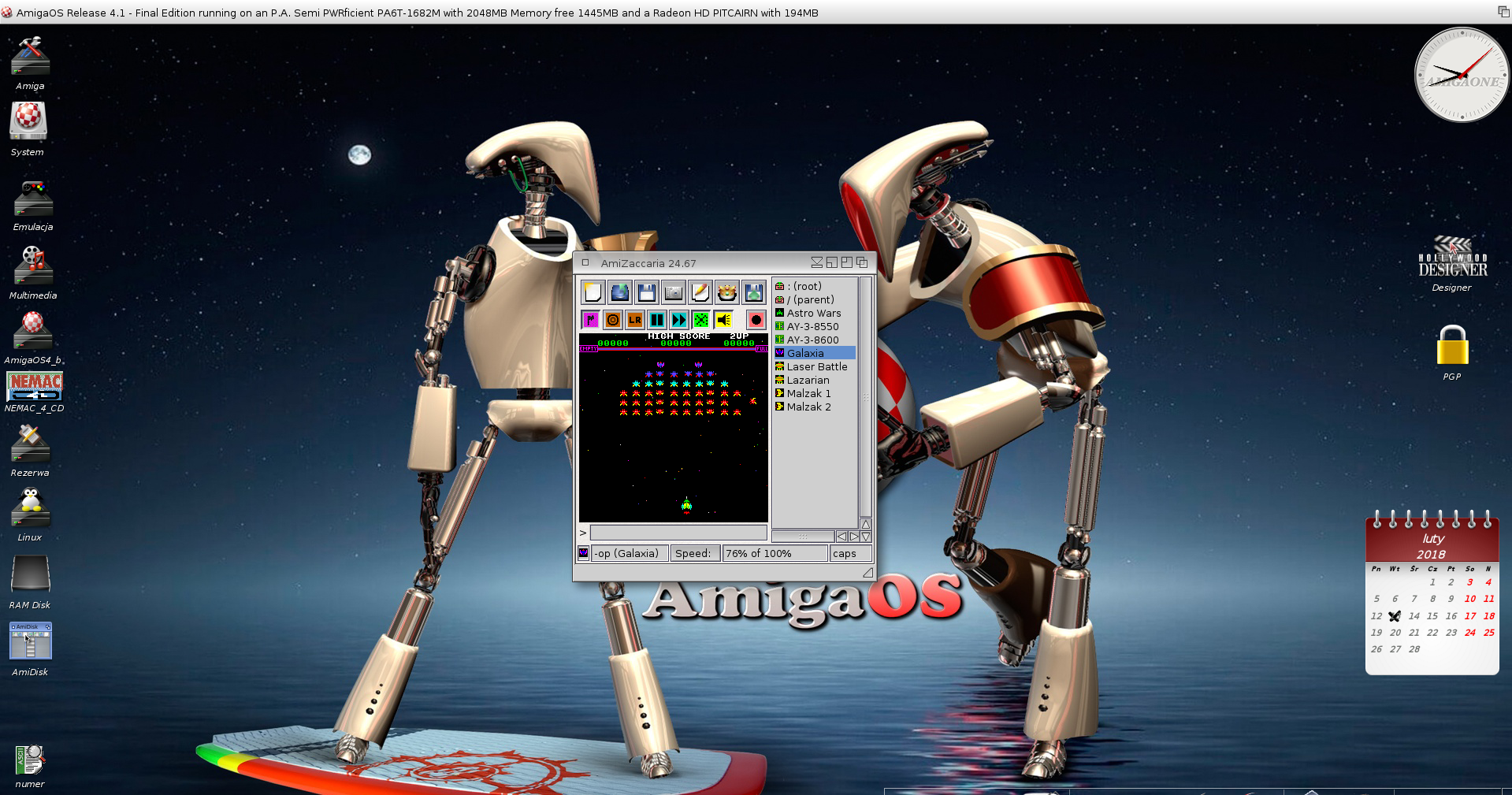Click the New blank page toolbar icon
The height and width of the screenshot is (795, 1512).
pyautogui.click(x=593, y=292)
